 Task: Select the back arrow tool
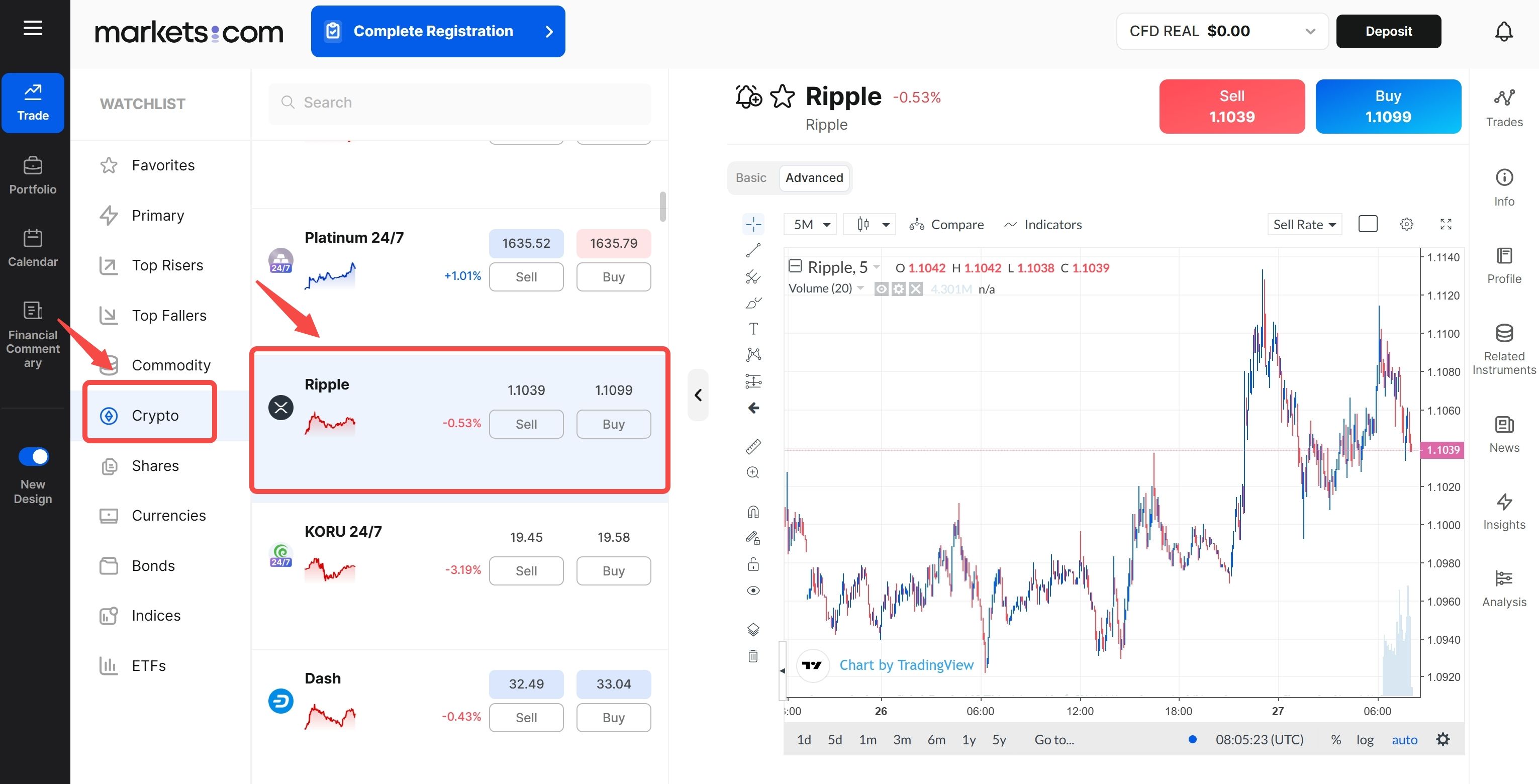753,408
